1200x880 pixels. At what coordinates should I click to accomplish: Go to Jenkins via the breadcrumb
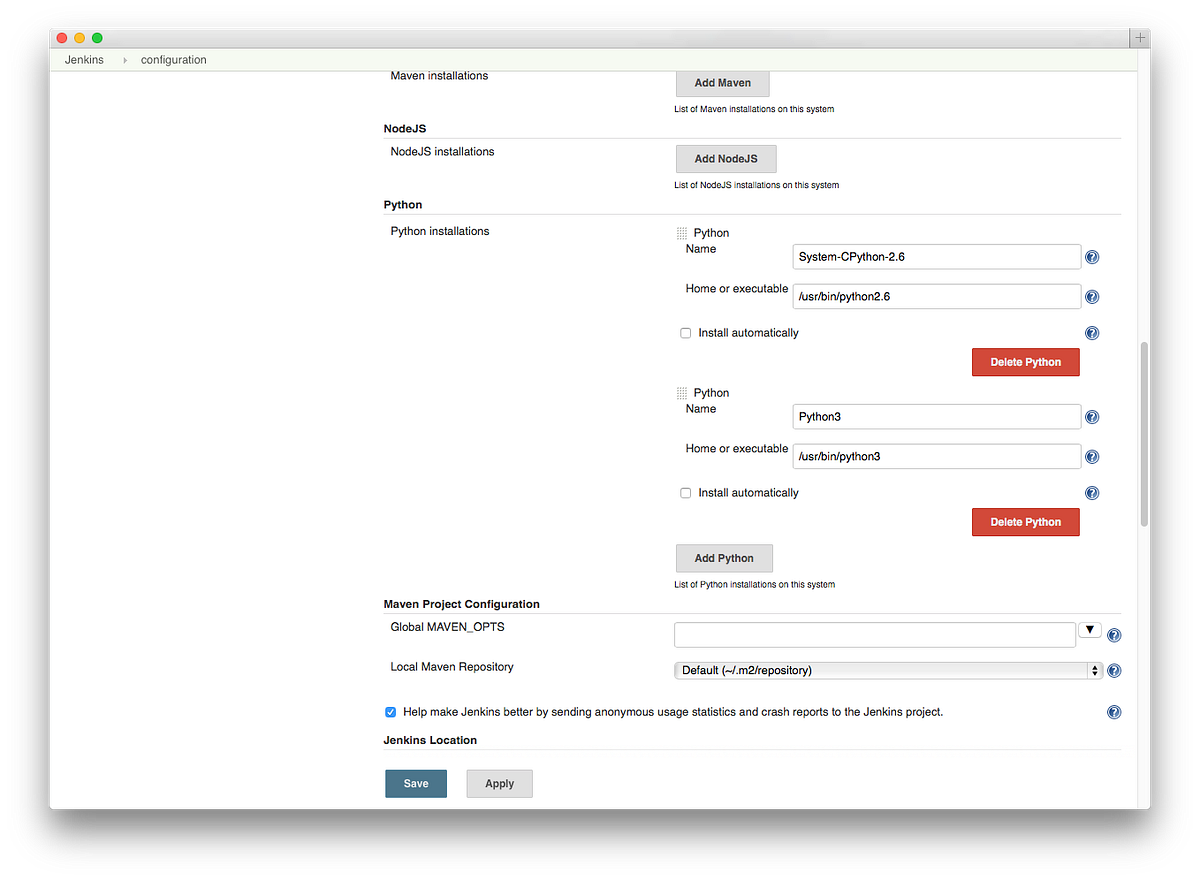click(x=84, y=59)
